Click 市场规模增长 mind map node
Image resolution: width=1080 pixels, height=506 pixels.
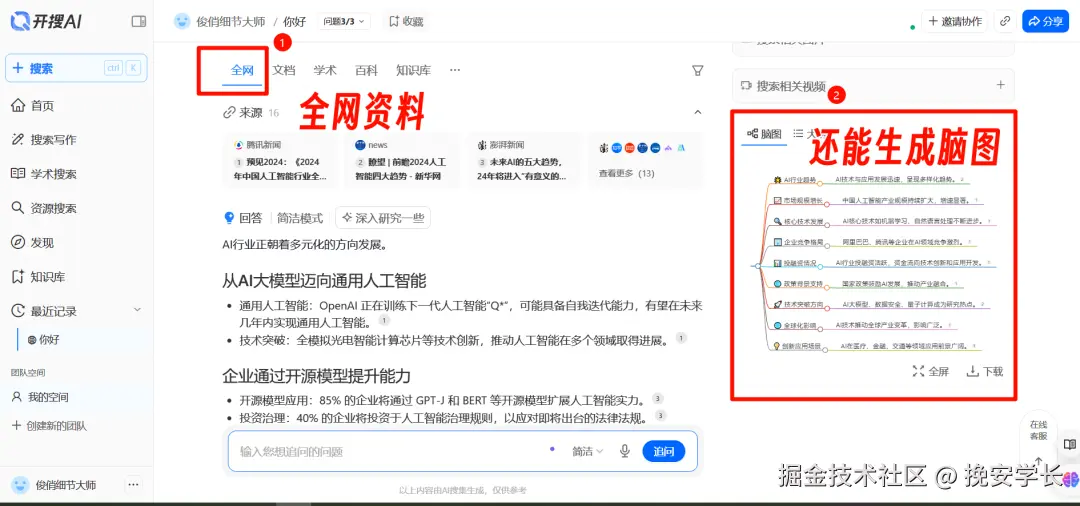[x=798, y=201]
